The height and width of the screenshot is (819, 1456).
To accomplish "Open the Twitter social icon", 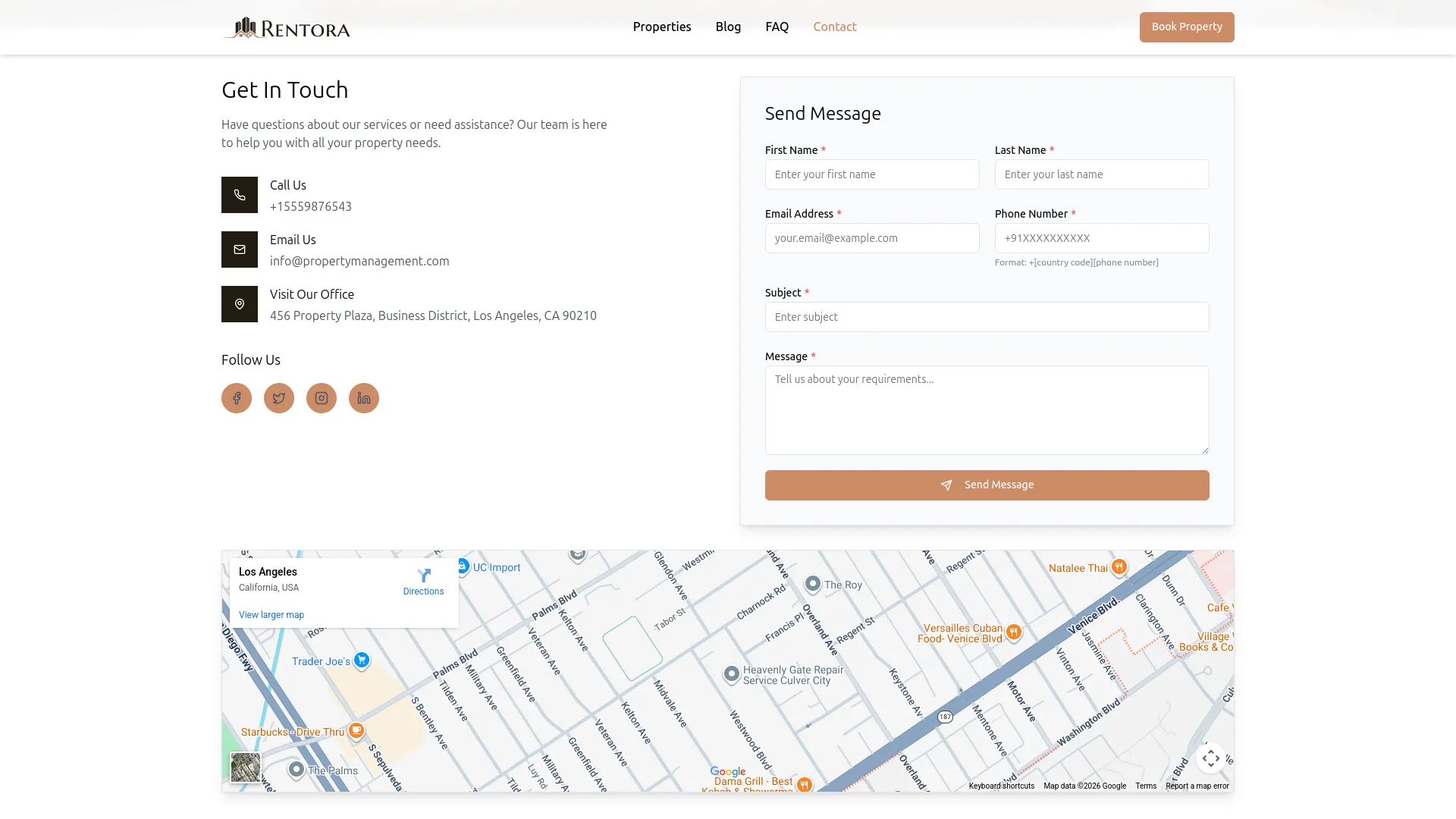I will click(278, 397).
